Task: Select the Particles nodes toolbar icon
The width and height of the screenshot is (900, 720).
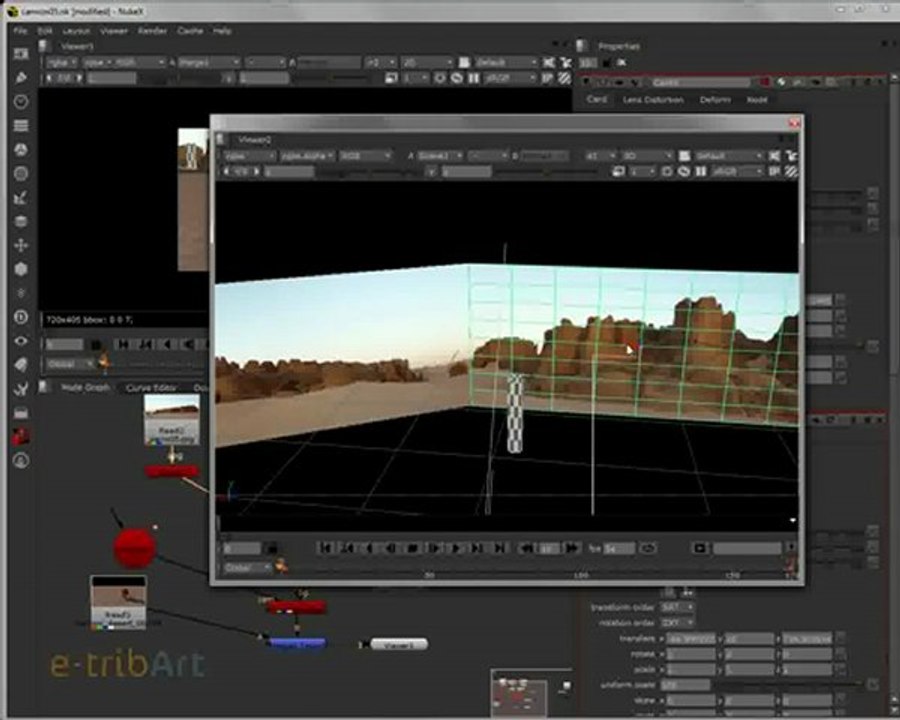Action: (x=21, y=293)
